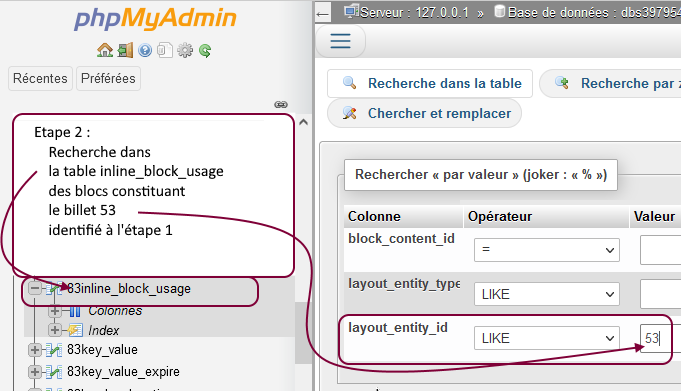Click the Base de données breadcrumb link
The image size is (681, 391).
pos(594,13)
